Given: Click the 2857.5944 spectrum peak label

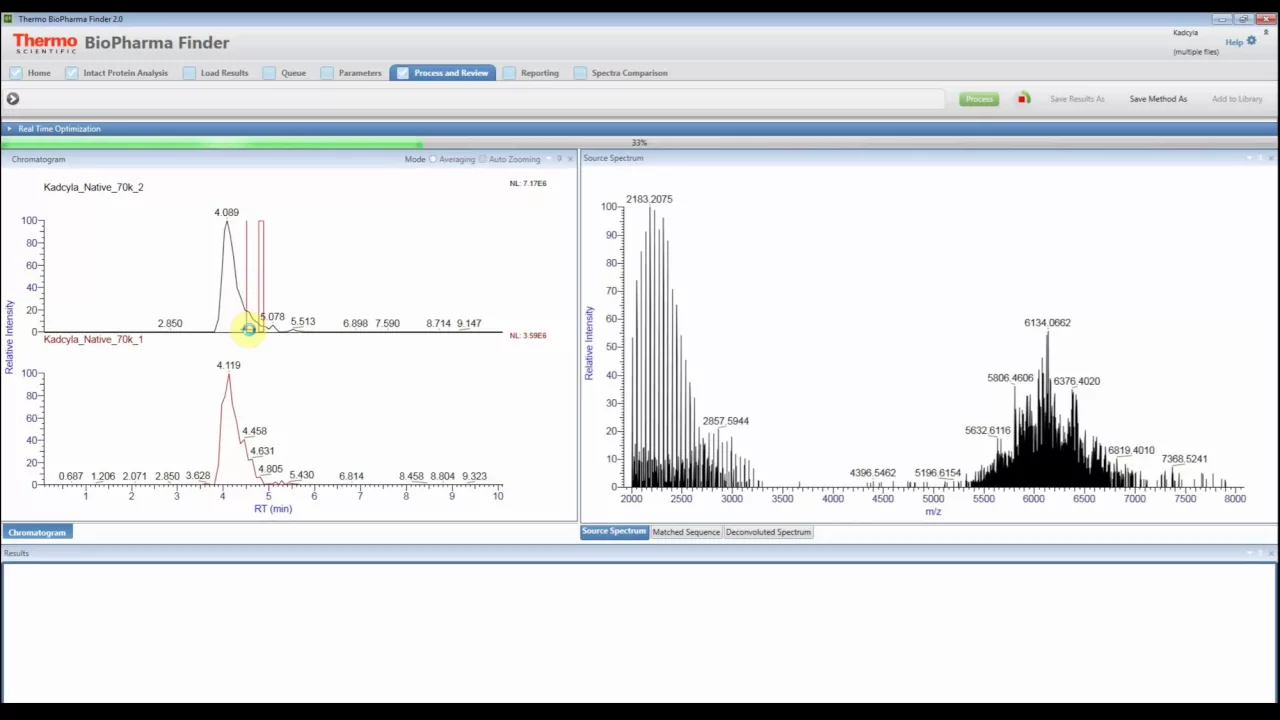Looking at the screenshot, I should pos(725,421).
